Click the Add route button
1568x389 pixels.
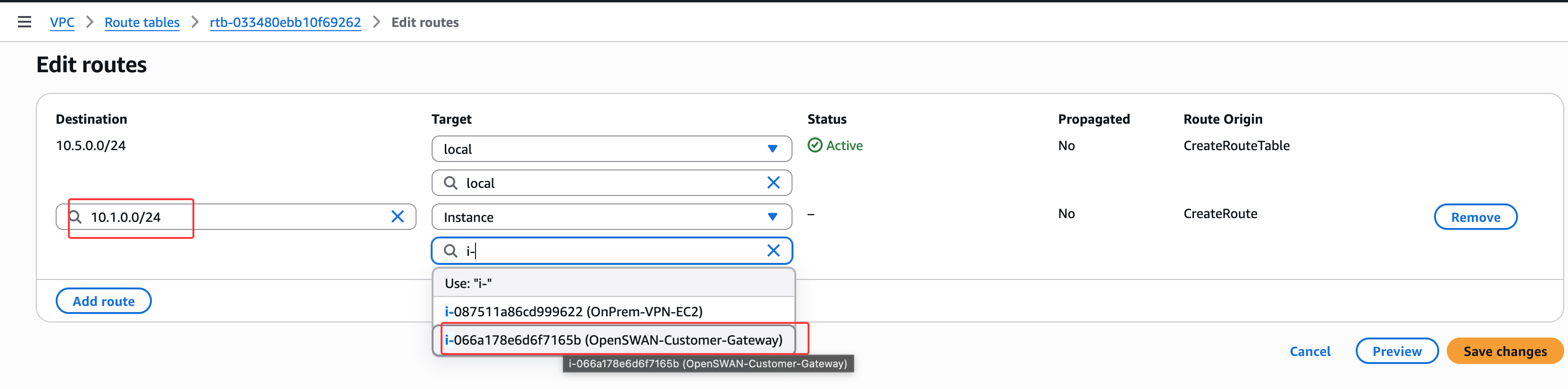103,301
